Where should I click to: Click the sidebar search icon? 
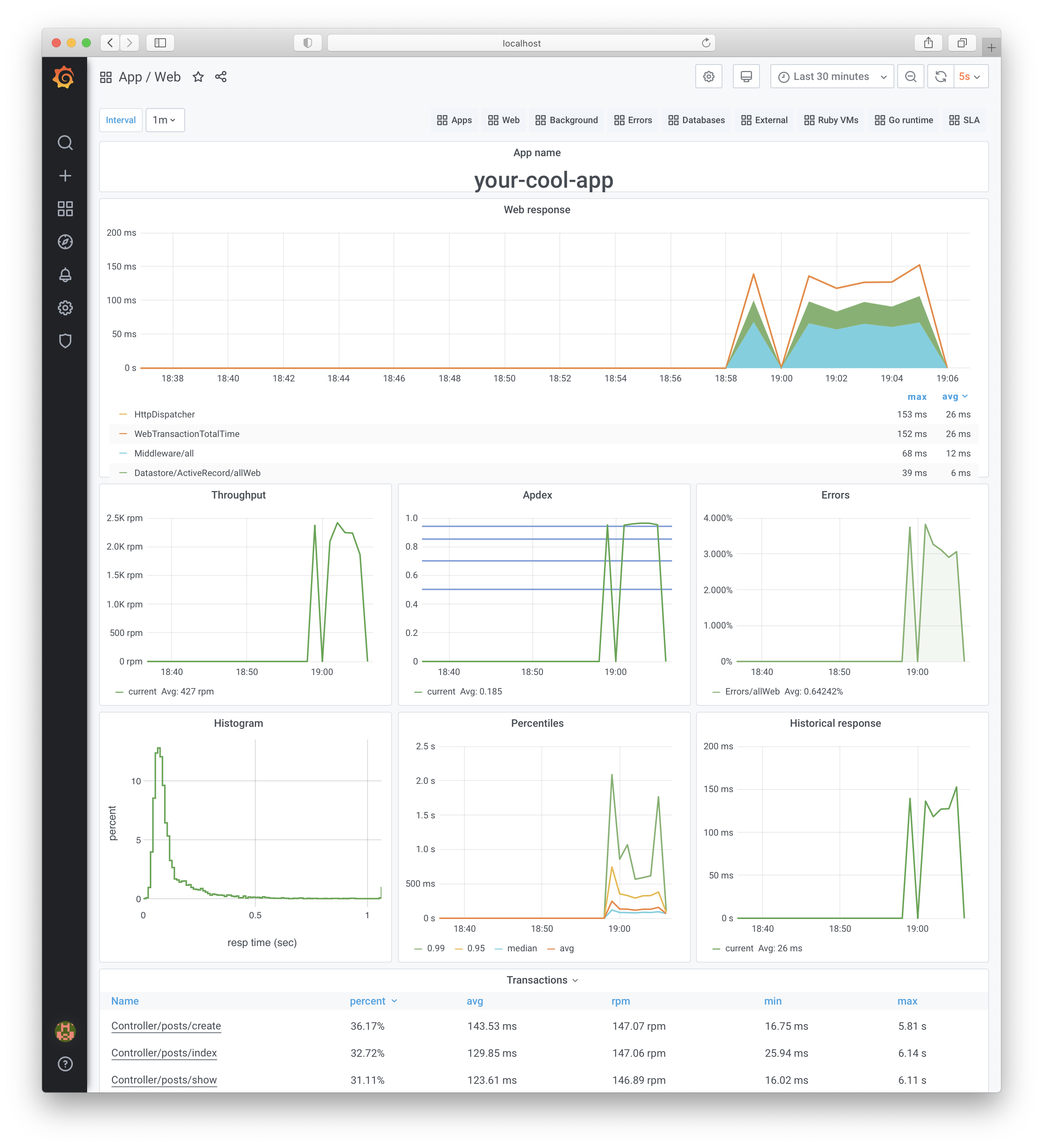click(x=65, y=142)
